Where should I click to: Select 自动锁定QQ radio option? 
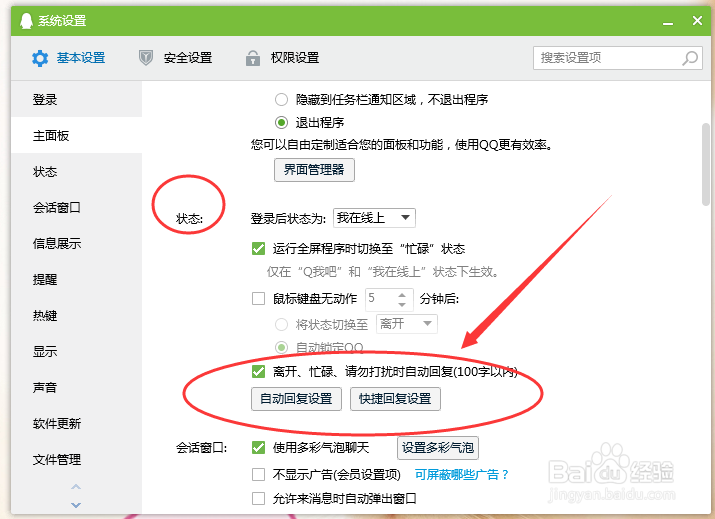(x=281, y=348)
